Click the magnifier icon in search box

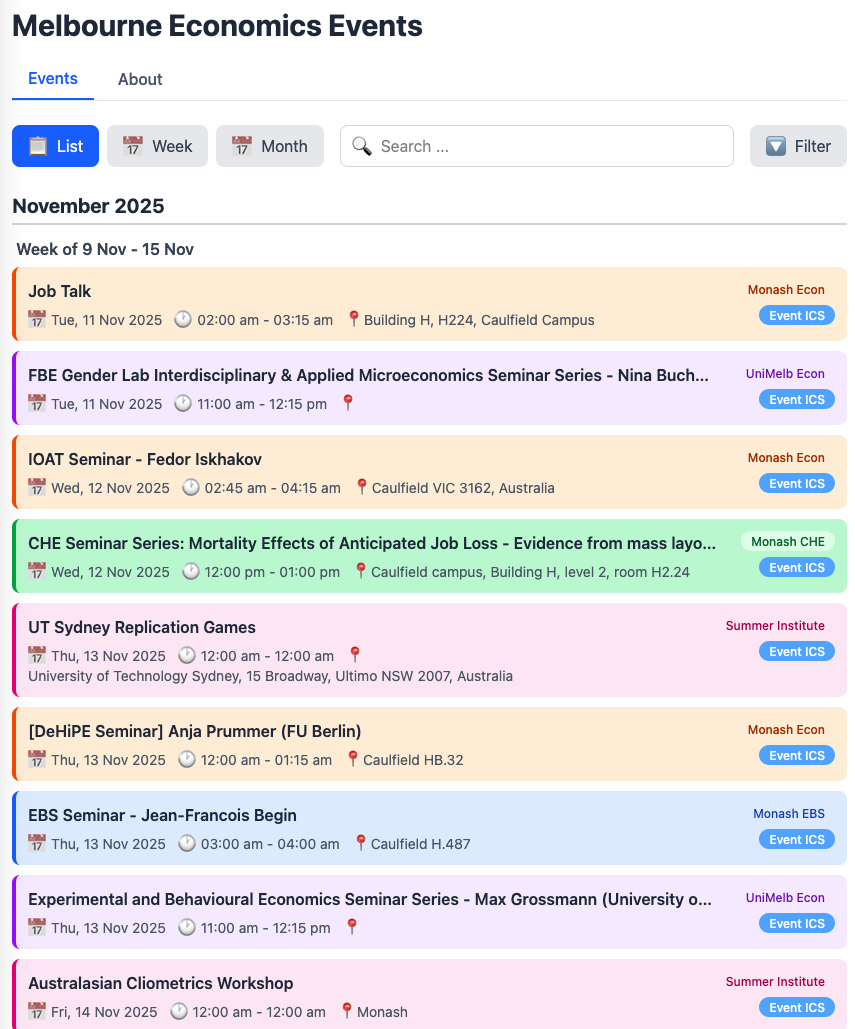(x=362, y=146)
